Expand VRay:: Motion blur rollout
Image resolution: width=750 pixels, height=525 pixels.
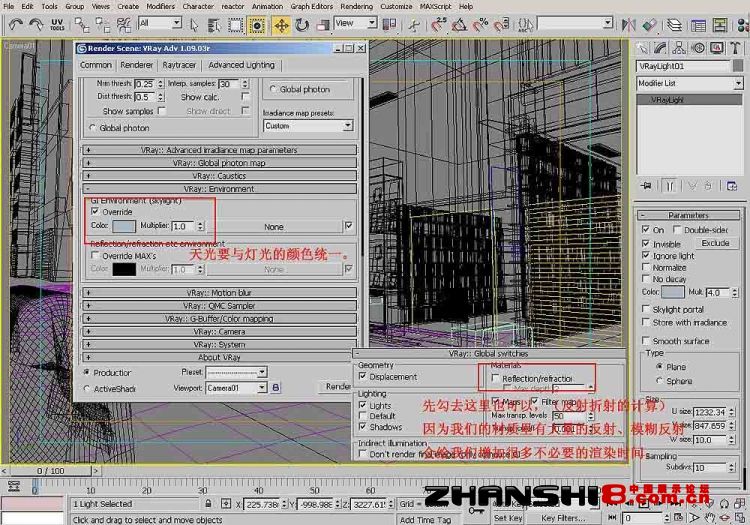220,292
